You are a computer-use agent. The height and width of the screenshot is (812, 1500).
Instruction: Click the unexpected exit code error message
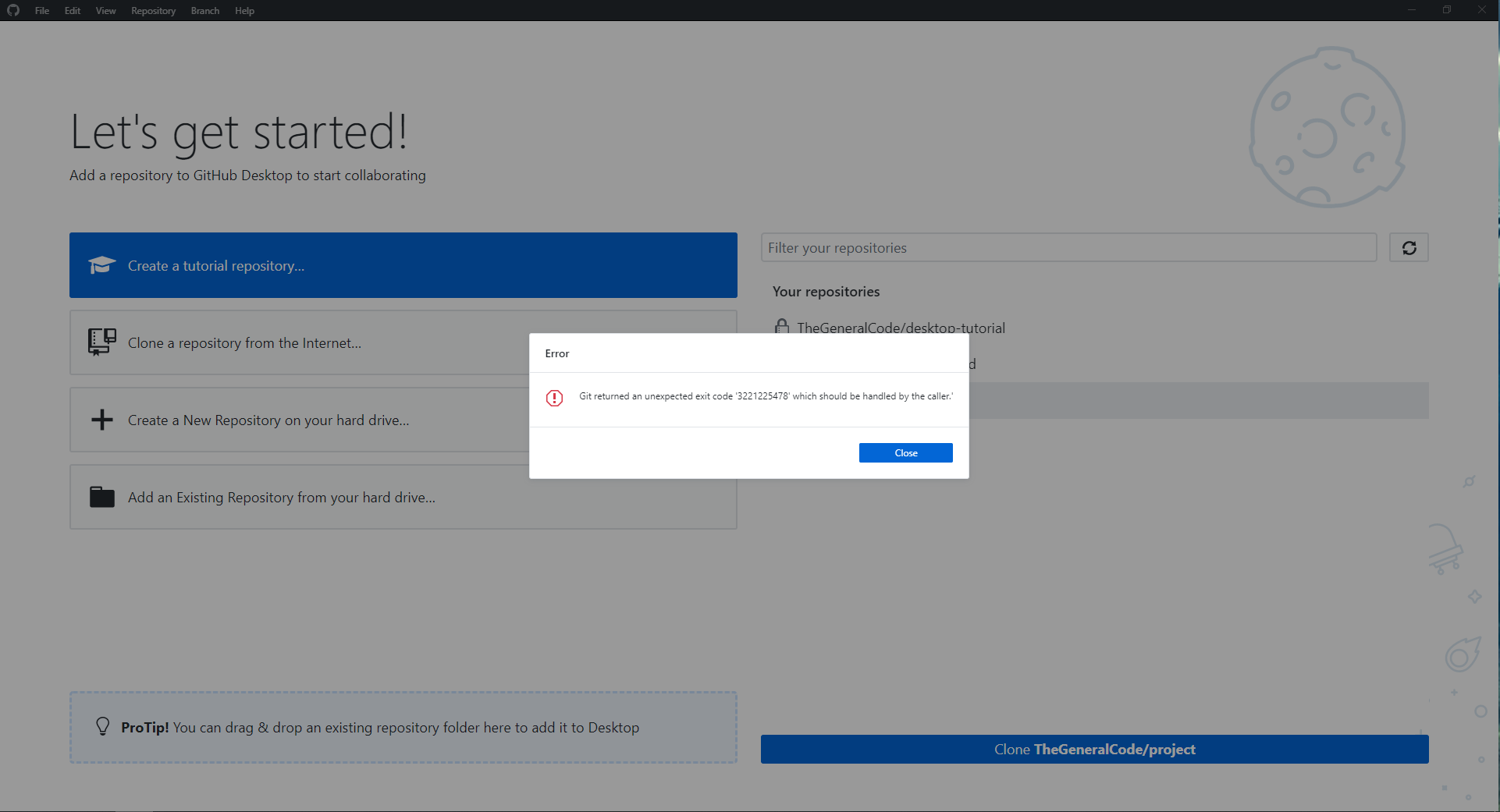[x=766, y=396]
